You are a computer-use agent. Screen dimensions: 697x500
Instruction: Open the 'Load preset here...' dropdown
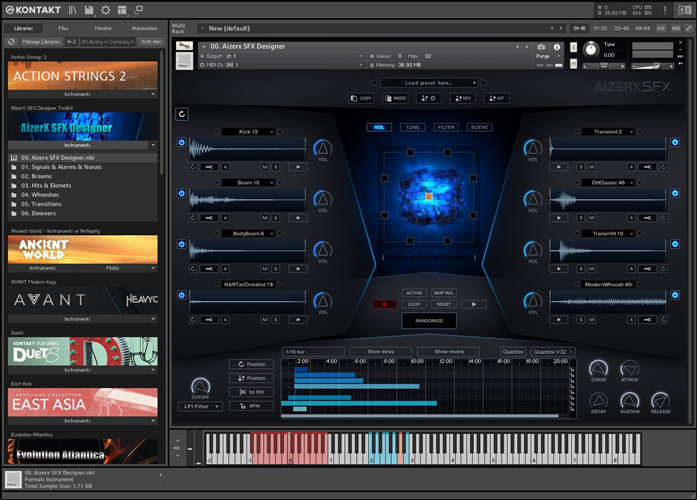tap(427, 82)
